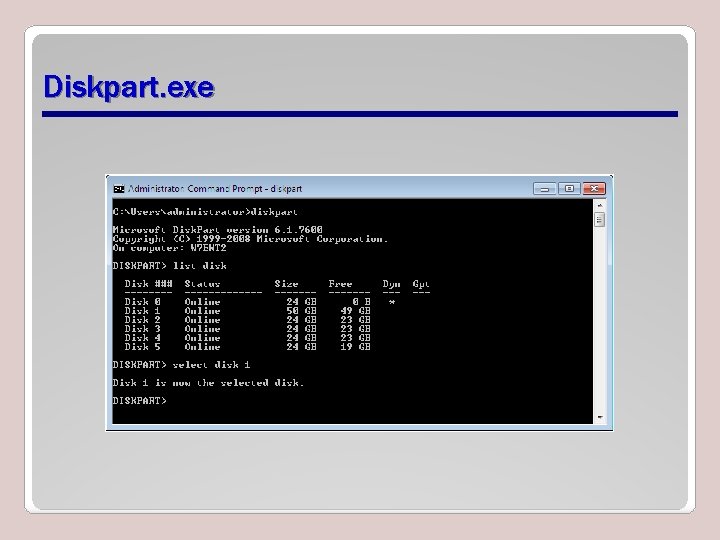This screenshot has width=720, height=540.
Task: Click the 'Diskpart.exe' slide heading
Action: 129,86
